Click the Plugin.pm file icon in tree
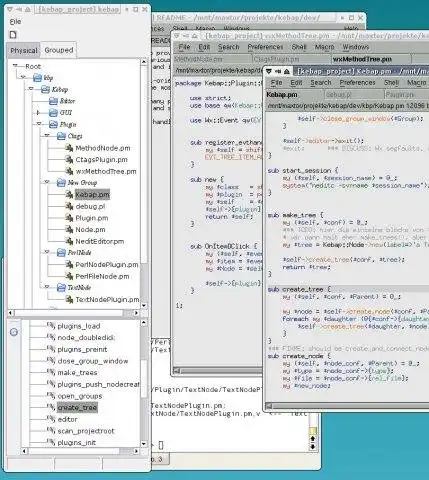Screen dimensions: 429x480 [69, 218]
